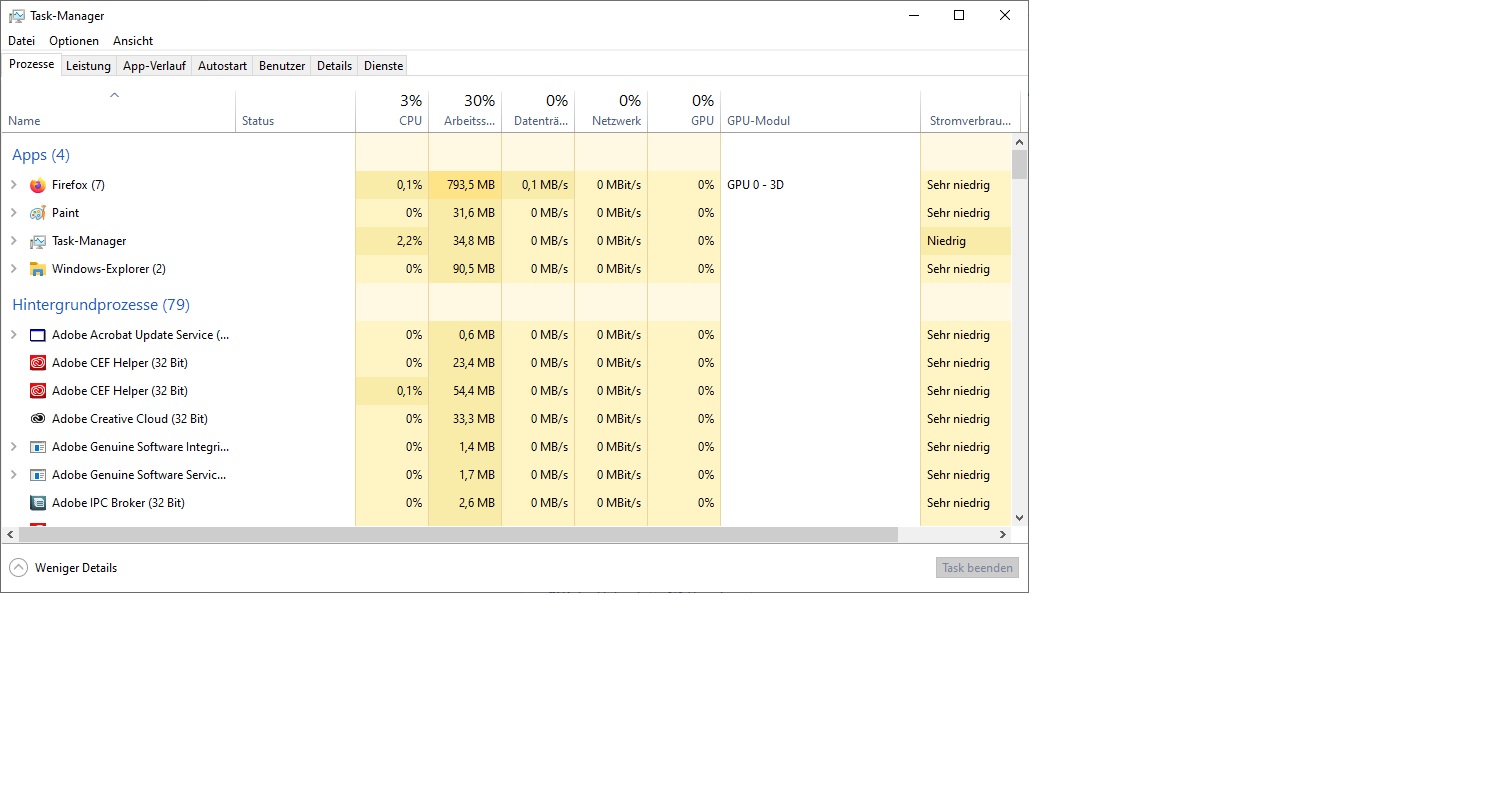Click the vertical scrollbar up arrow

click(1019, 141)
